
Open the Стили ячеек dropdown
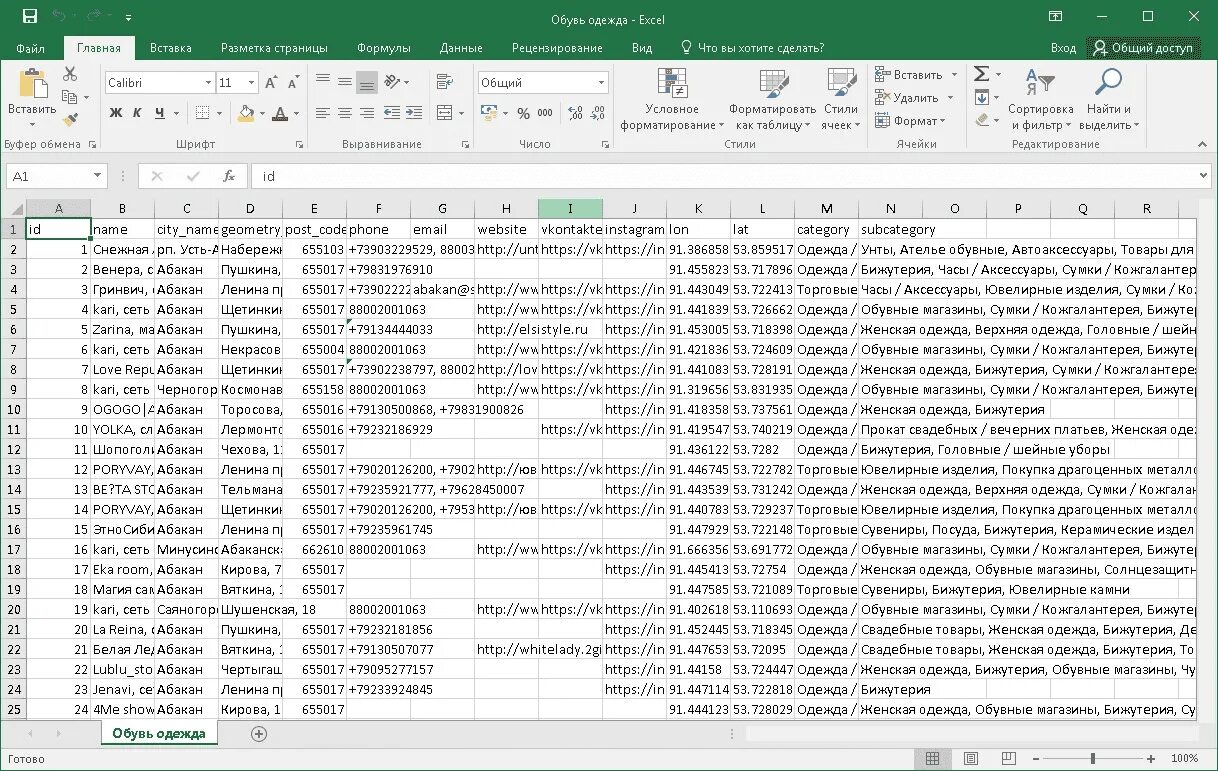coord(840,100)
